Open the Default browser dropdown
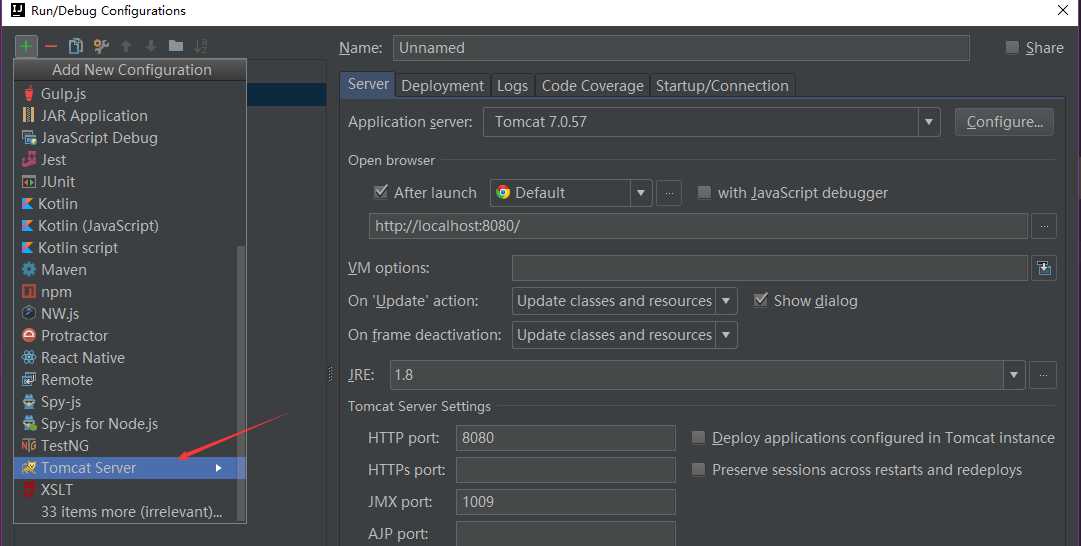This screenshot has width=1081, height=546. pos(571,193)
